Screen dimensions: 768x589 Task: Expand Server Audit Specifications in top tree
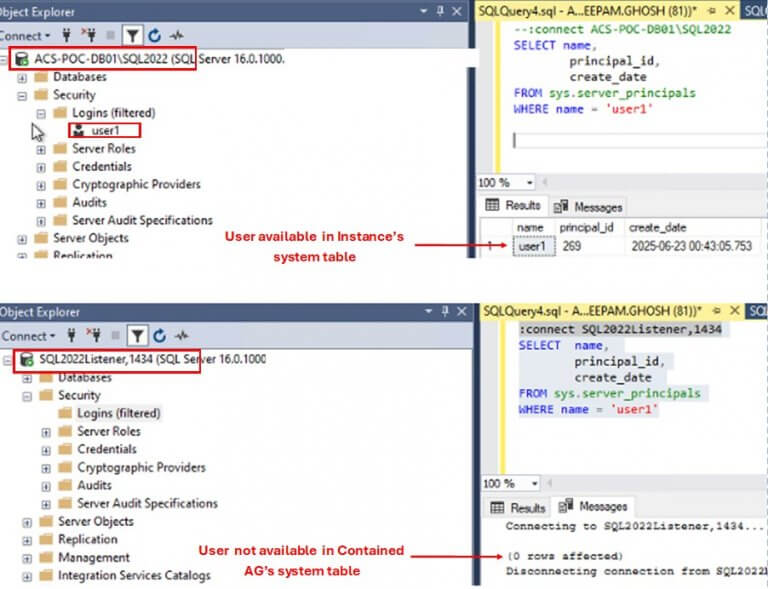pyautogui.click(x=41, y=221)
